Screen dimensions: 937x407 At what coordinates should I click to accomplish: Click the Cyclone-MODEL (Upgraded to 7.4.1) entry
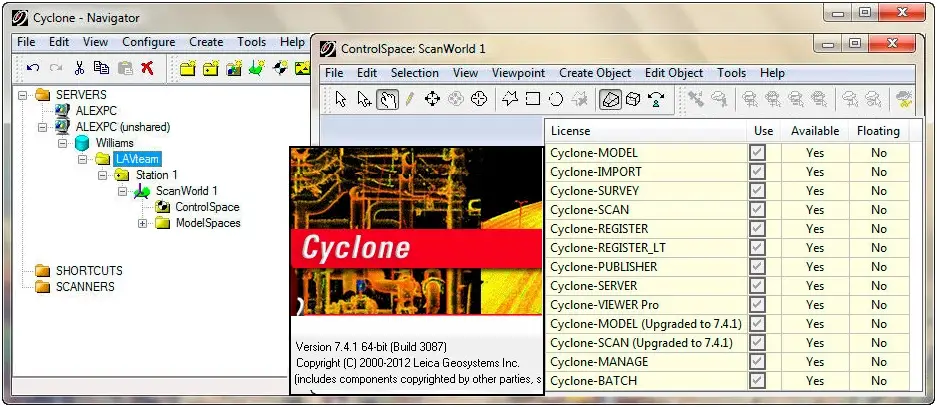pos(646,324)
